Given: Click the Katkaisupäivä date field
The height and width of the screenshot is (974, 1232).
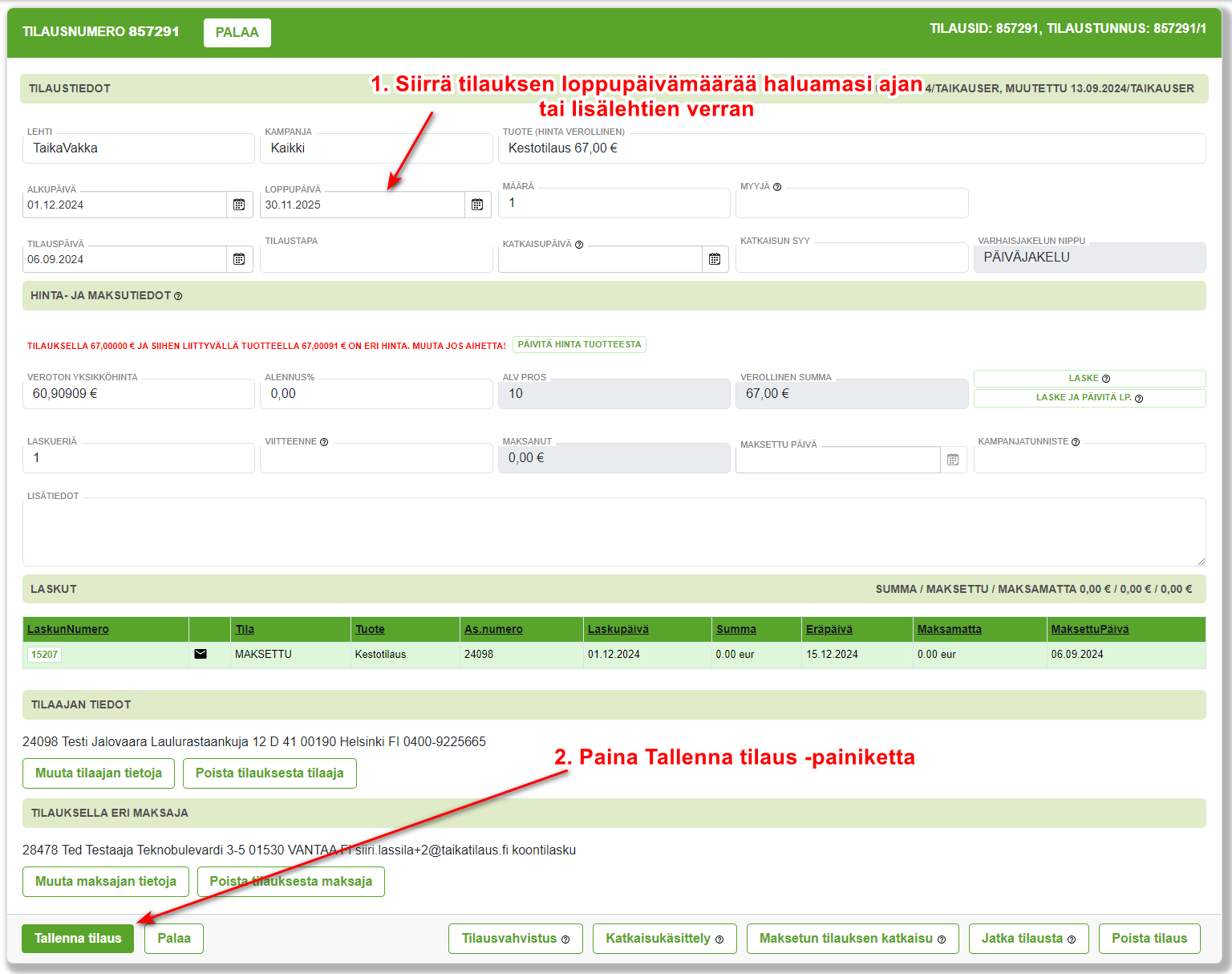Looking at the screenshot, I should tap(600, 259).
